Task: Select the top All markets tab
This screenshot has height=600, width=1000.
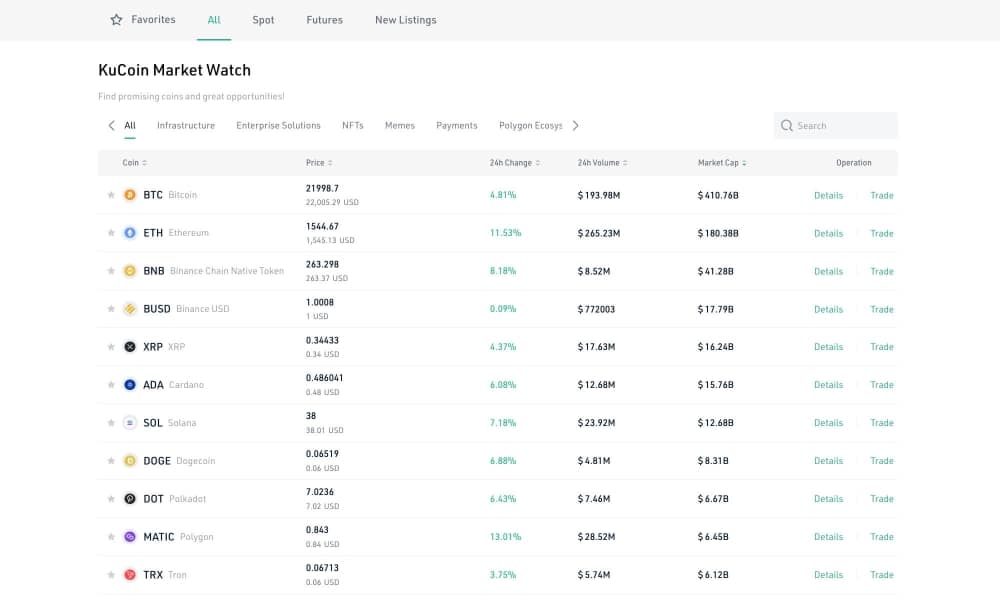Action: [x=214, y=20]
